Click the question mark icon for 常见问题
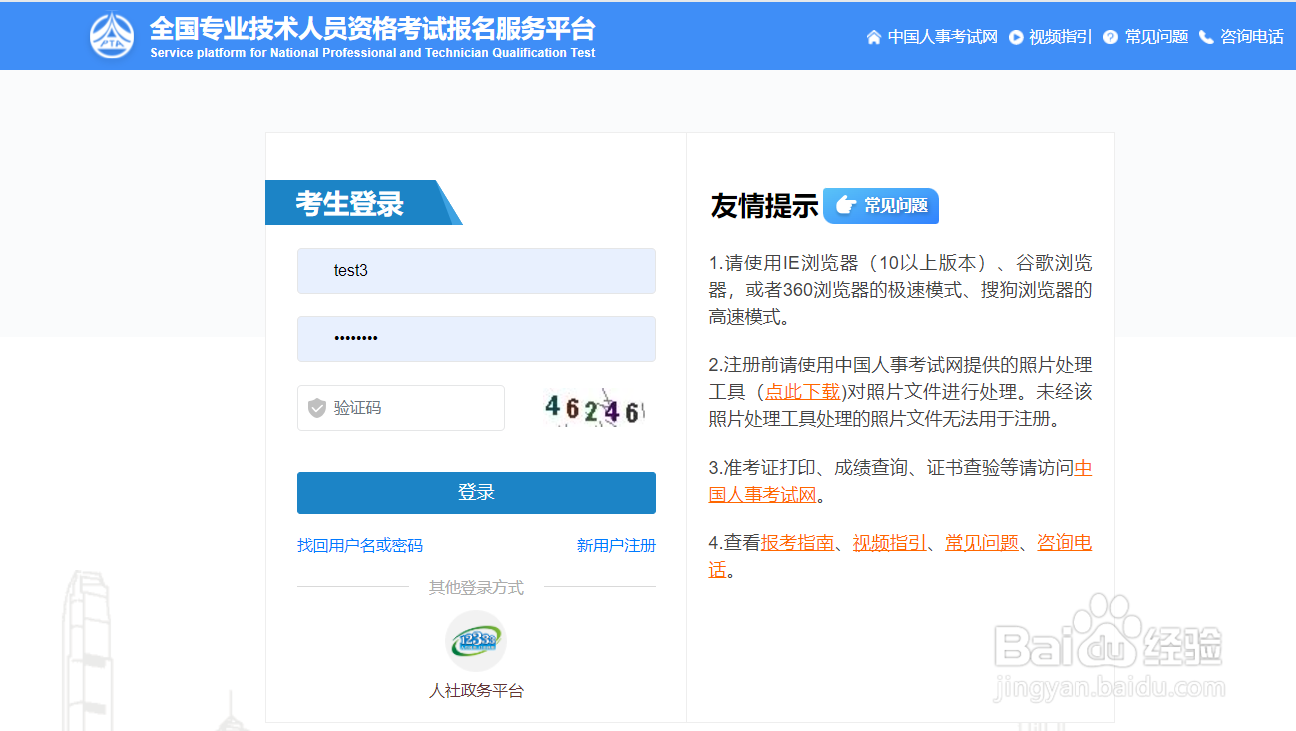The height and width of the screenshot is (731, 1296). [1108, 36]
